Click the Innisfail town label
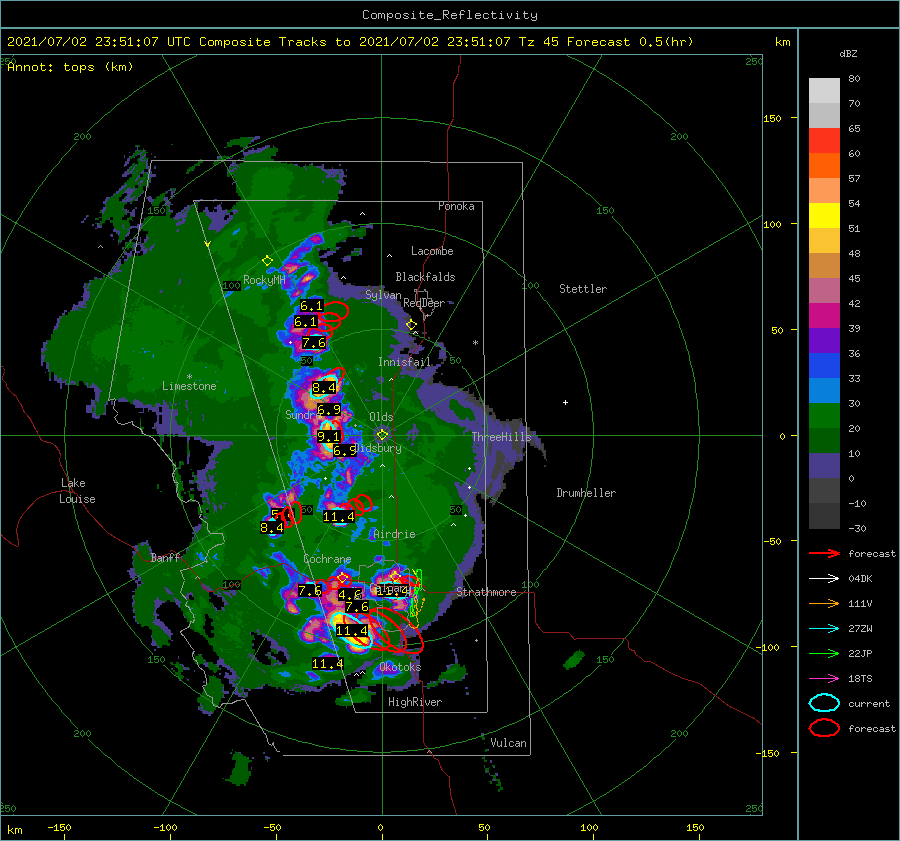 pos(404,362)
